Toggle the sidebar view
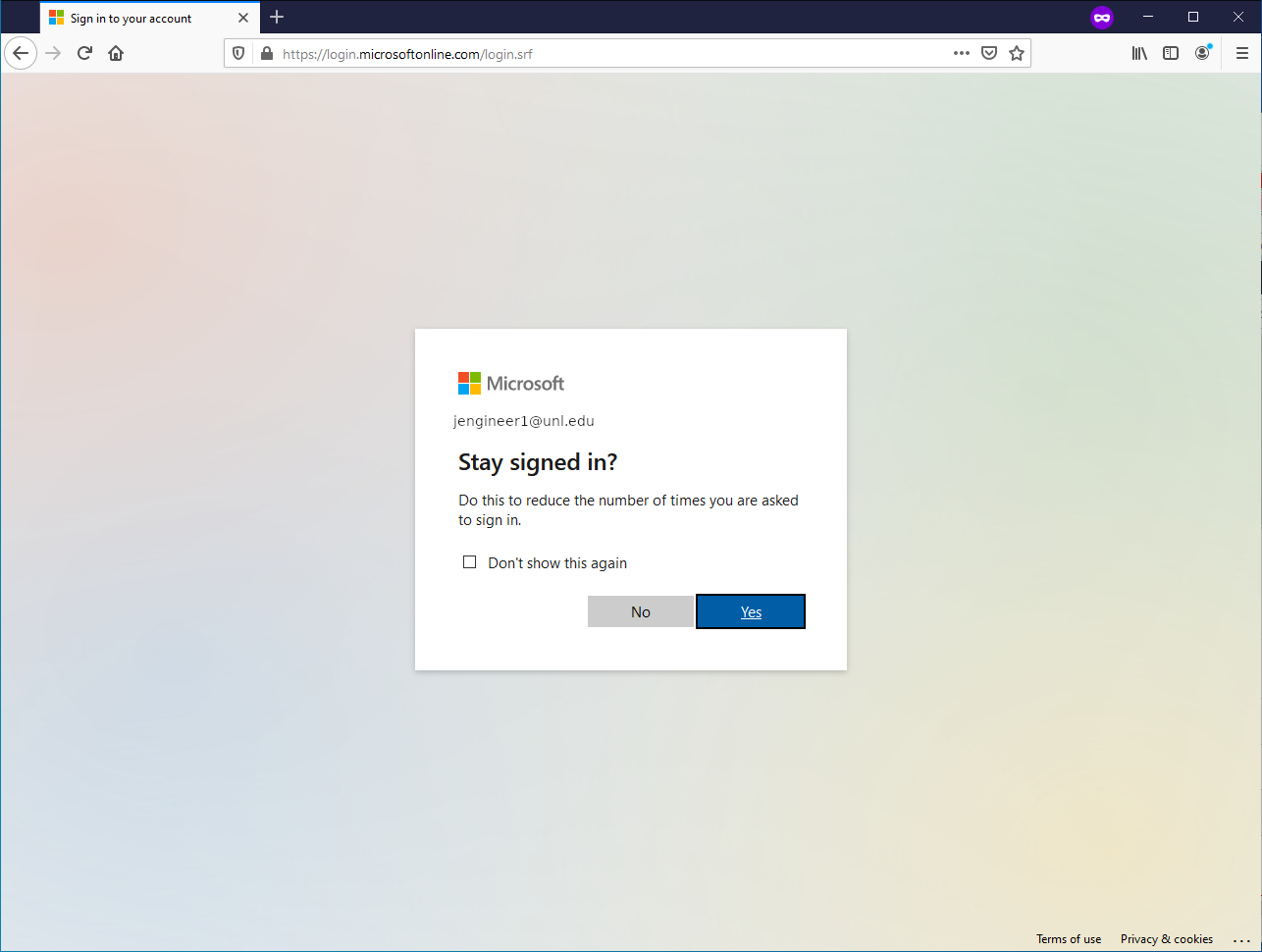Image resolution: width=1262 pixels, height=952 pixels. (1171, 53)
